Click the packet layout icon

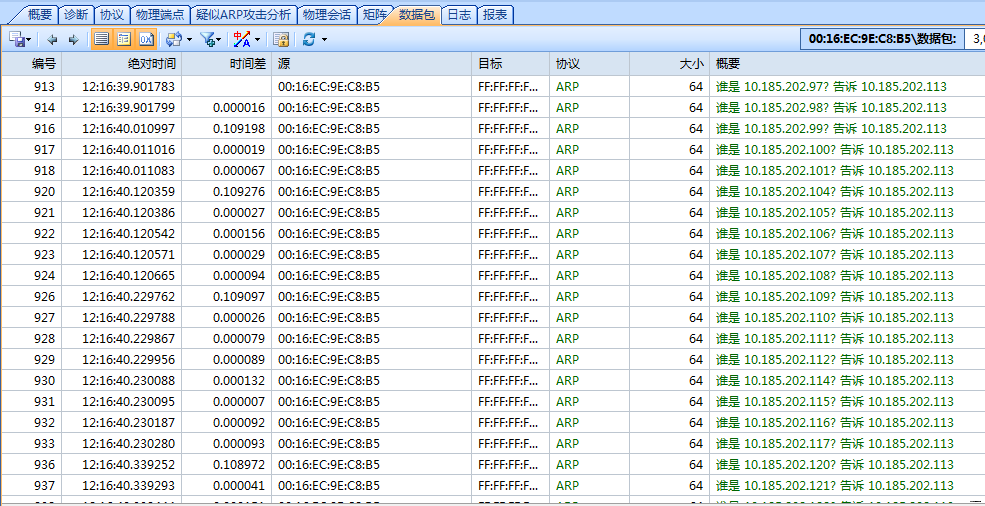click(x=174, y=39)
